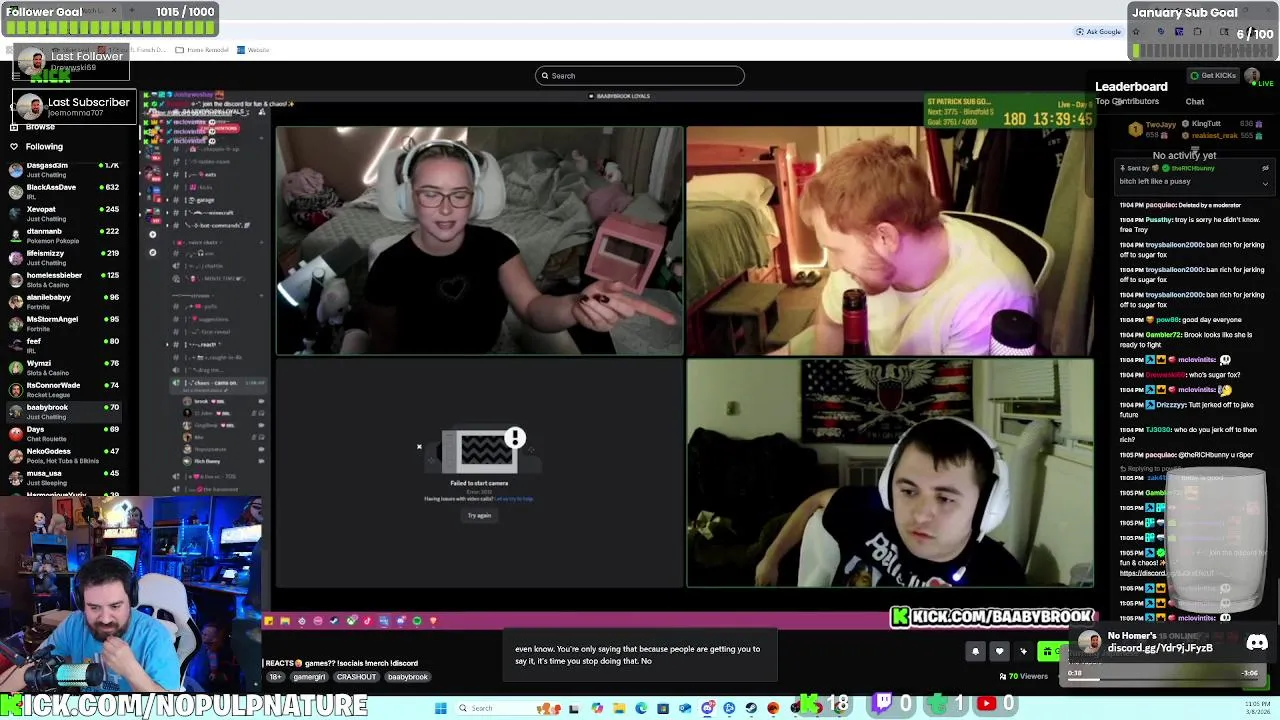Click realest_reak on the leaderboard
The width and height of the screenshot is (1280, 720).
[1214, 136]
